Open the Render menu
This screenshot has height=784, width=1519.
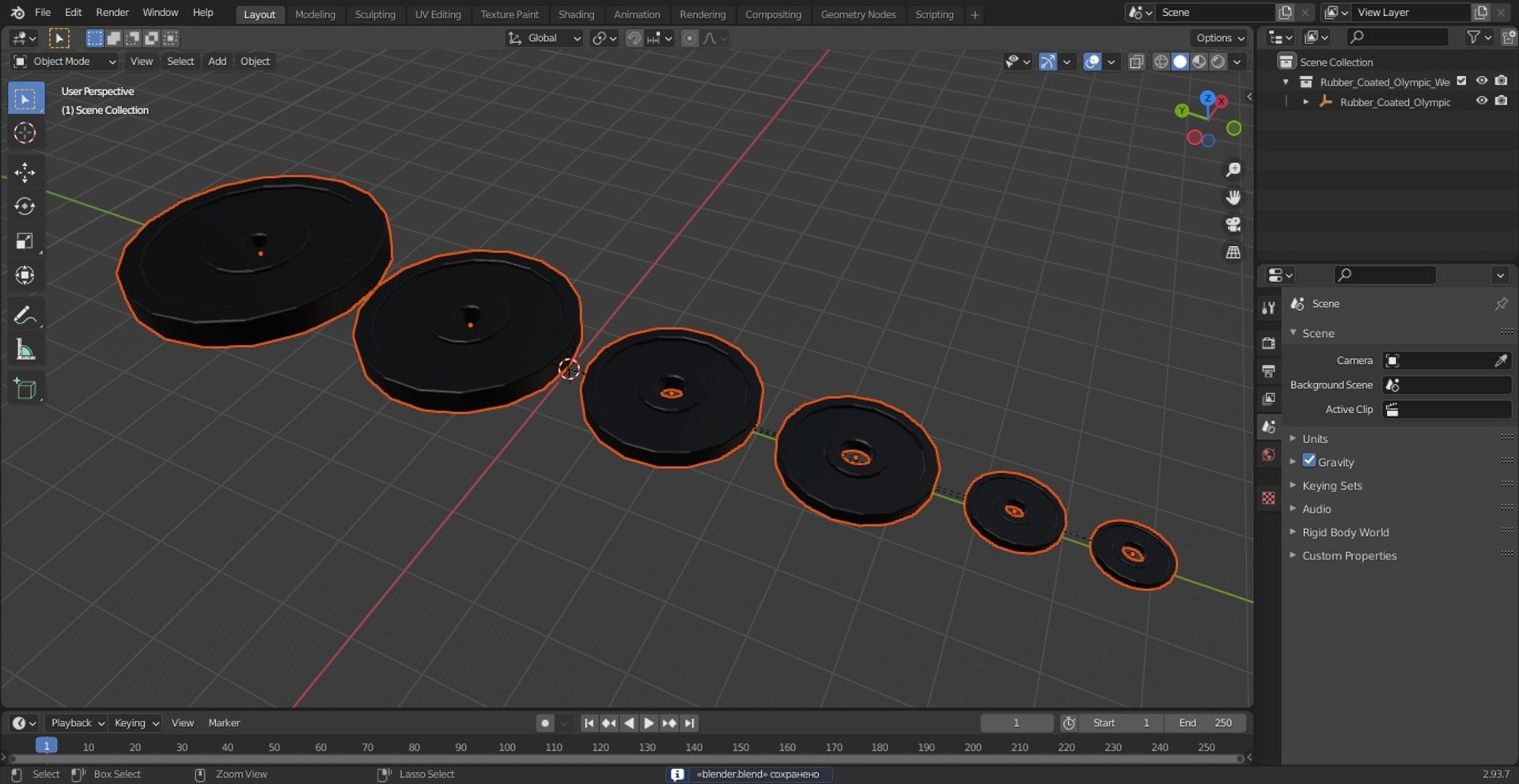point(112,13)
